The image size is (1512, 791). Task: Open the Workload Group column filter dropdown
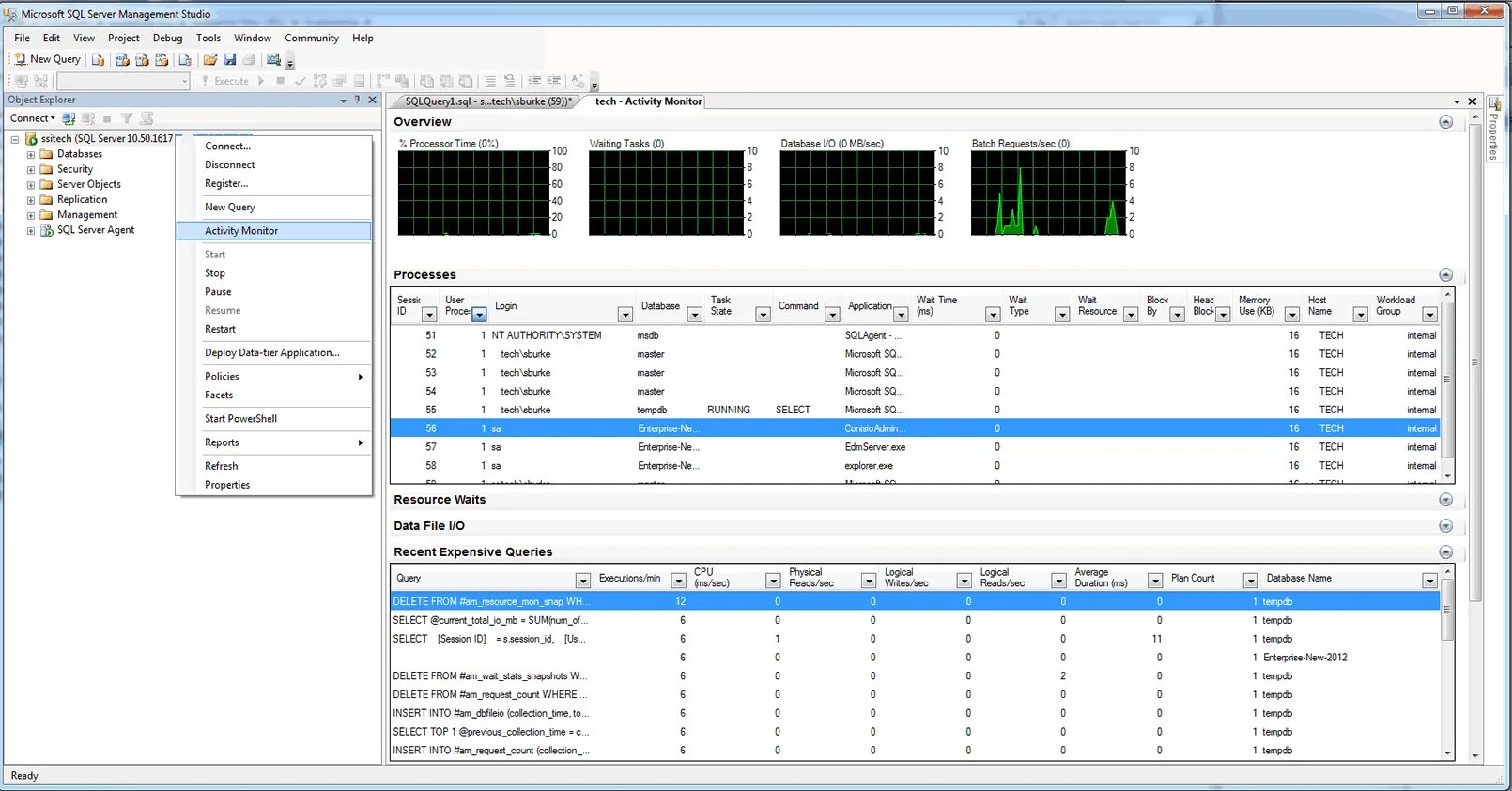click(1429, 315)
